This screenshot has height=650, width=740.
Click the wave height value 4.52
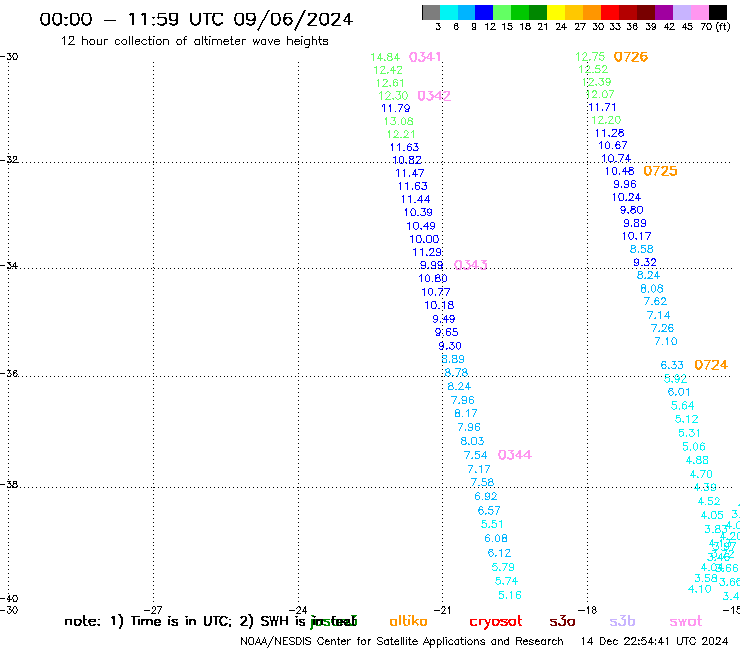point(709,501)
